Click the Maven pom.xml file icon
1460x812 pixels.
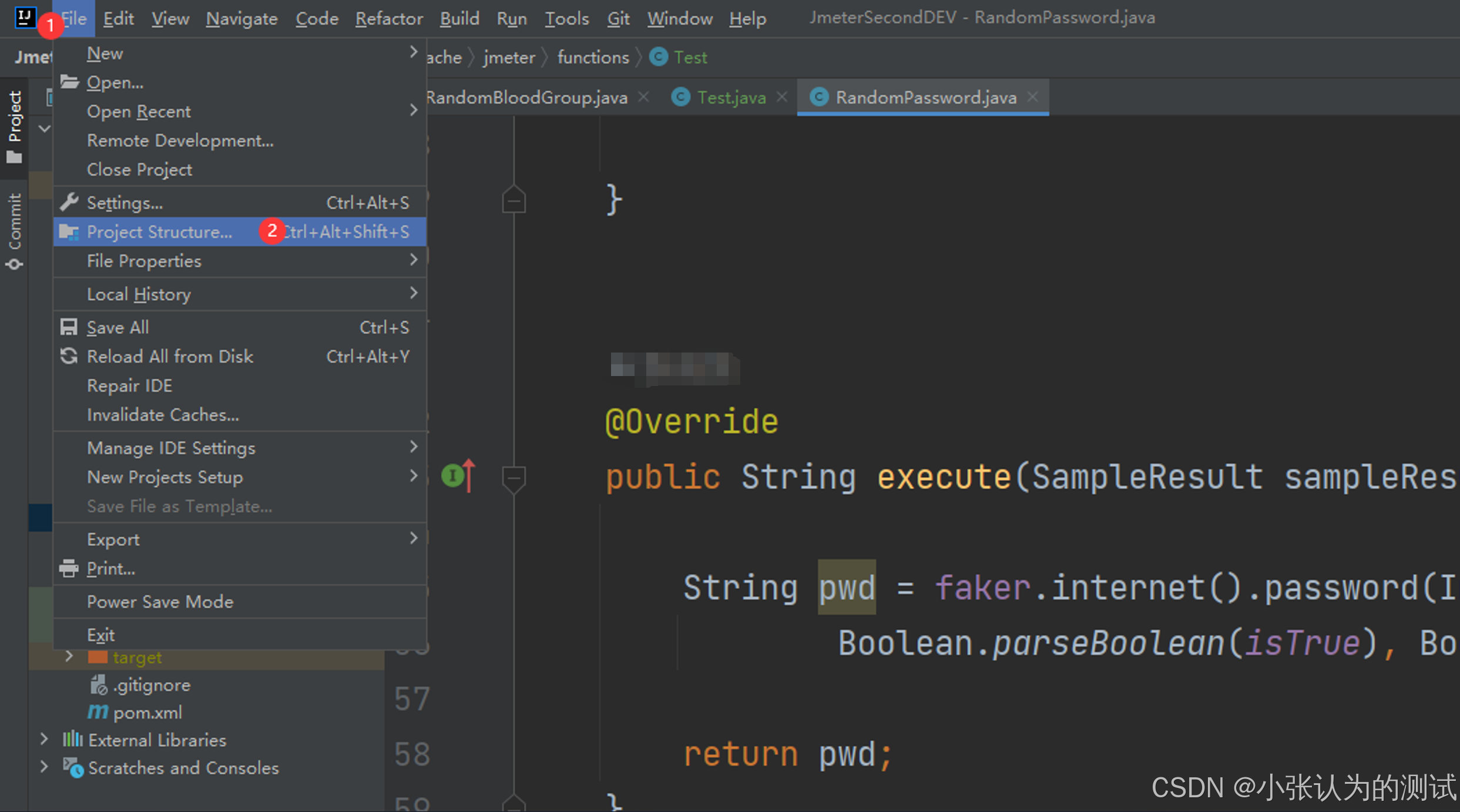click(98, 713)
